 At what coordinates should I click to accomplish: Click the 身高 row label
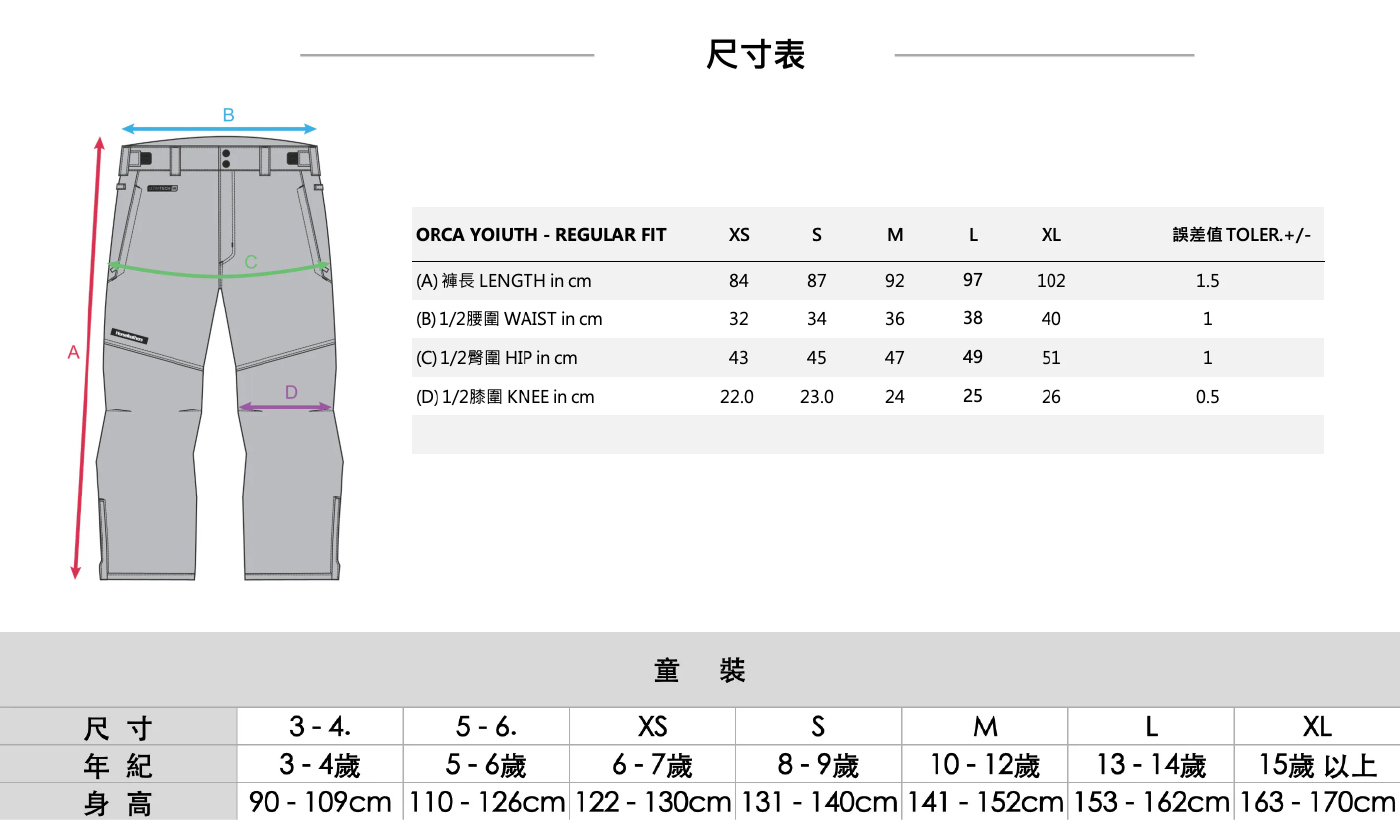click(x=118, y=803)
